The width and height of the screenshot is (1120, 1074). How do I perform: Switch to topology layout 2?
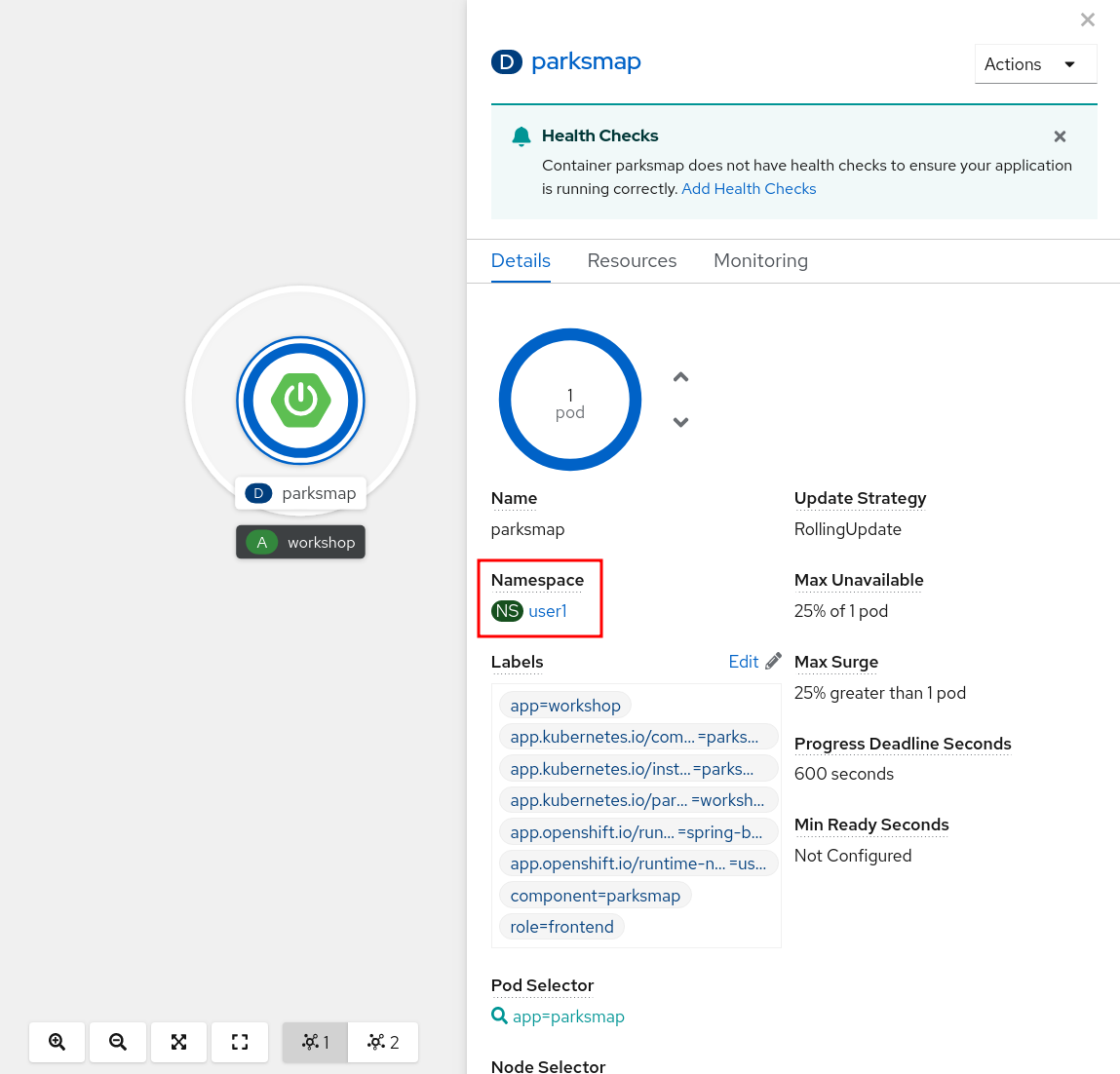tap(382, 1042)
